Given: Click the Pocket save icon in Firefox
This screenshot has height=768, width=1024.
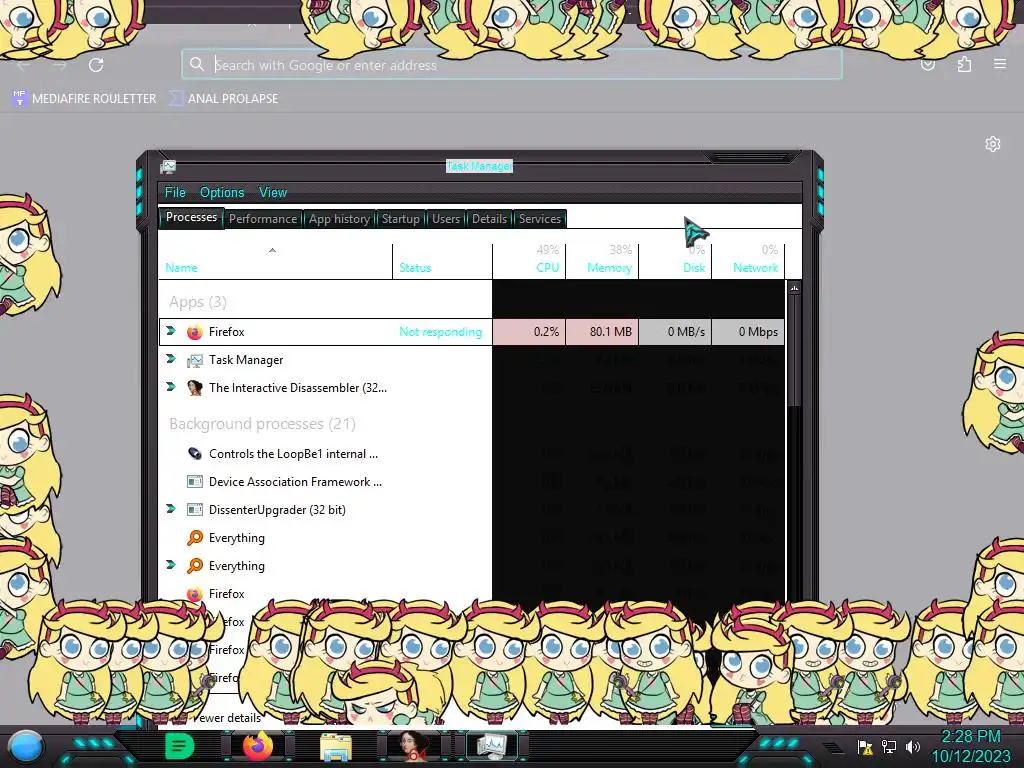Looking at the screenshot, I should (928, 65).
